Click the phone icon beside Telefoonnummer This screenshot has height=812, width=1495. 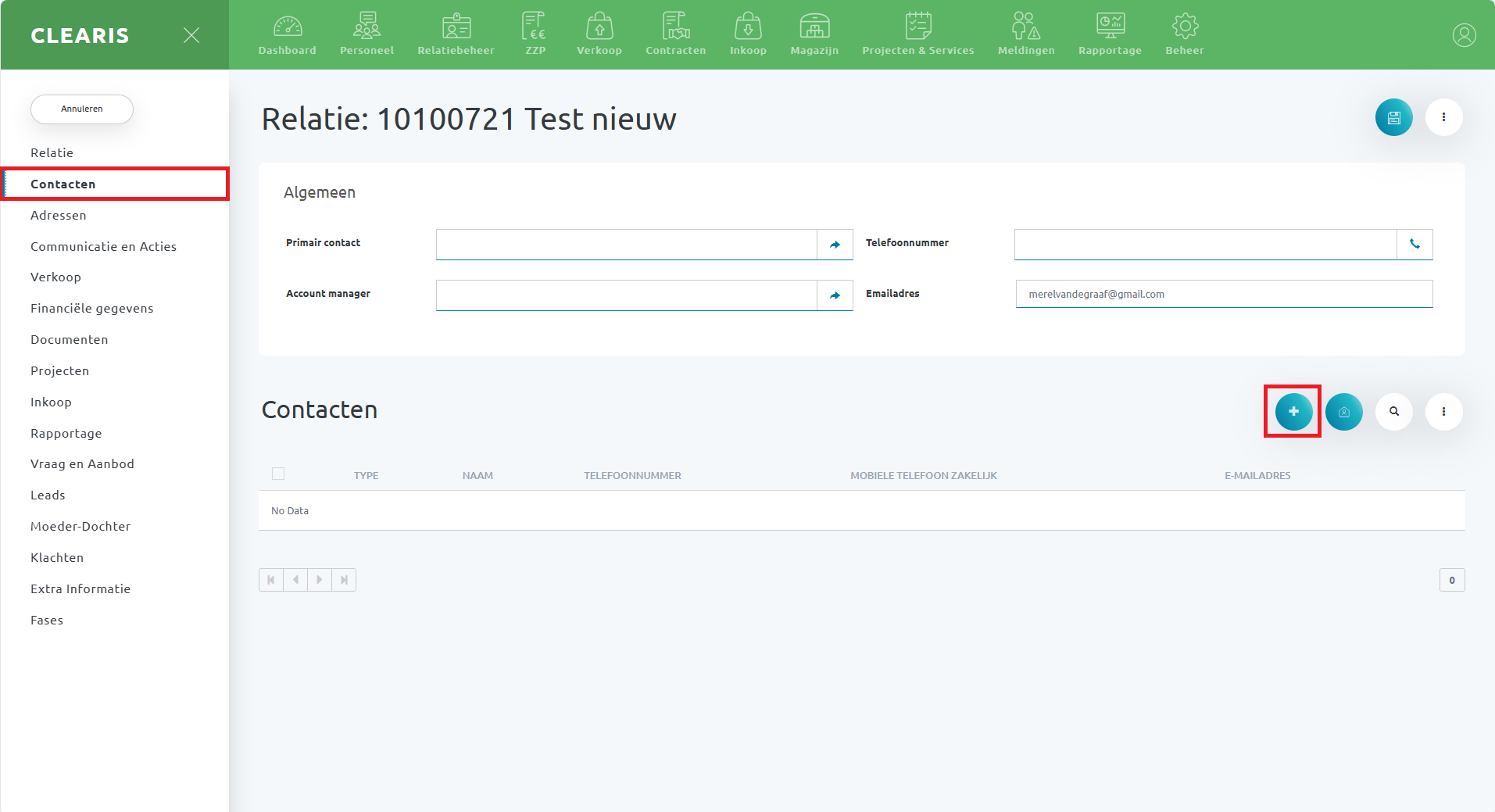tap(1415, 245)
